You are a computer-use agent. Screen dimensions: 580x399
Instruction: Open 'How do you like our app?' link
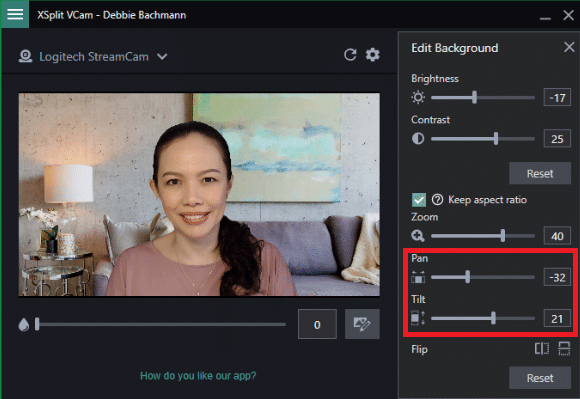coord(198,376)
